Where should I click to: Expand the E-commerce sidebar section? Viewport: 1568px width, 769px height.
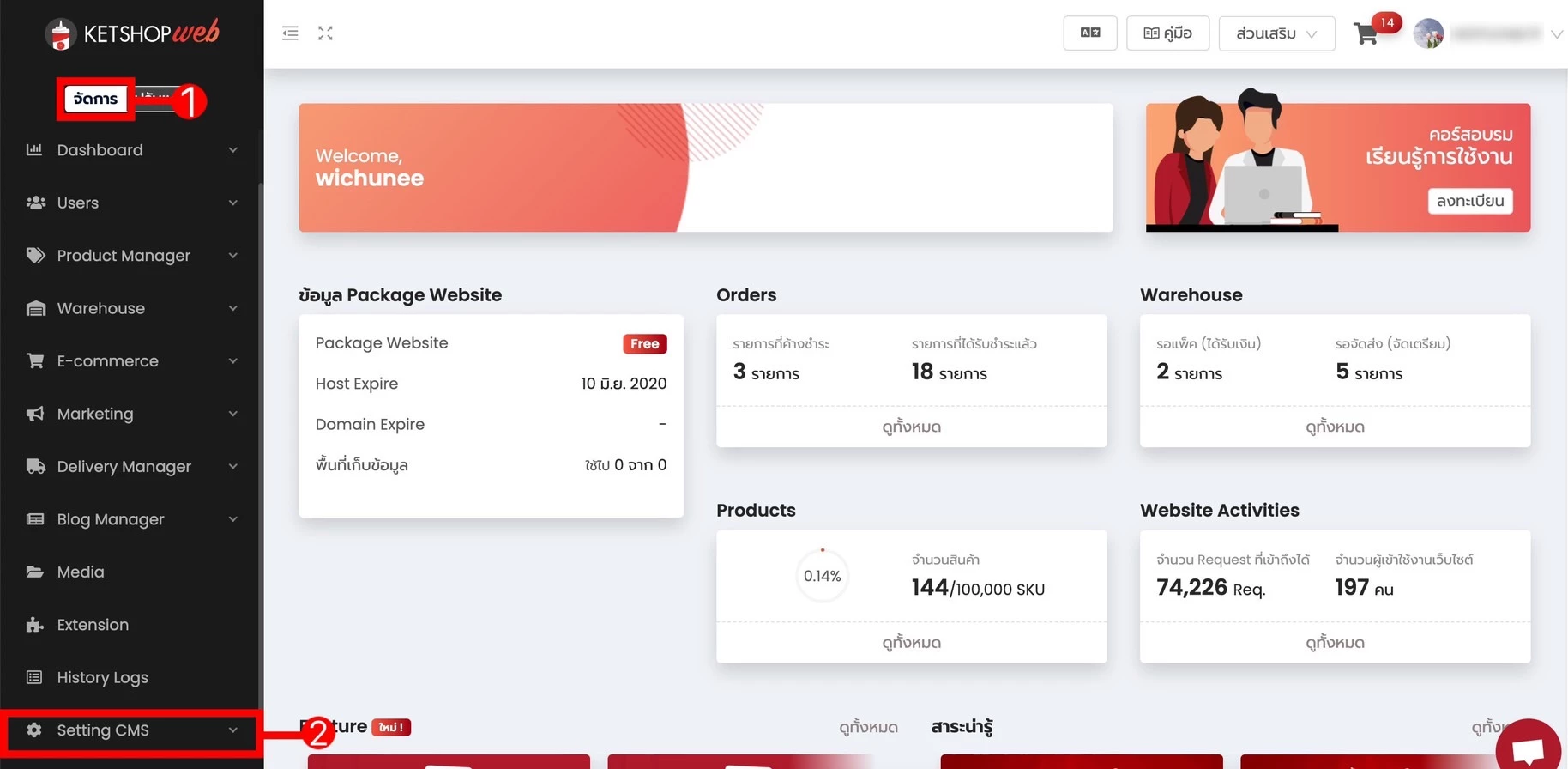[x=131, y=361]
